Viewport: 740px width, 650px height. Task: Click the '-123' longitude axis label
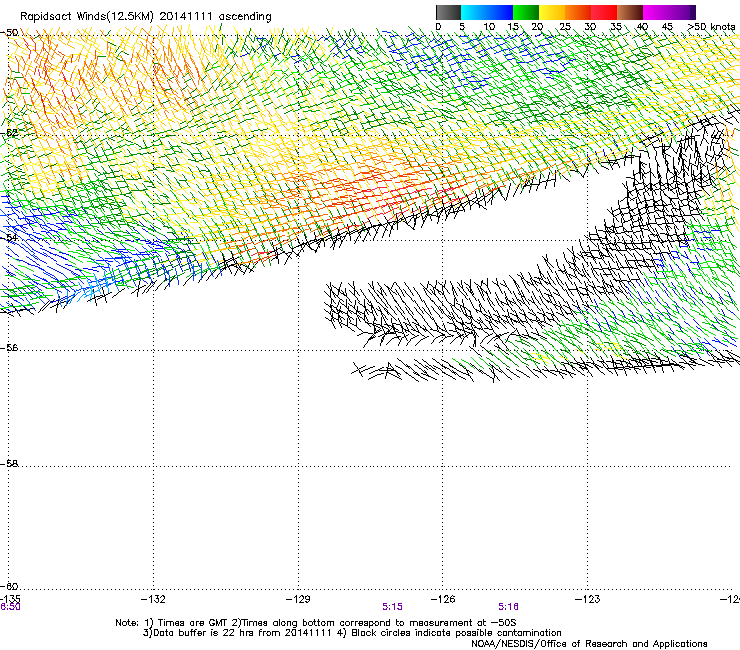[x=588, y=599]
